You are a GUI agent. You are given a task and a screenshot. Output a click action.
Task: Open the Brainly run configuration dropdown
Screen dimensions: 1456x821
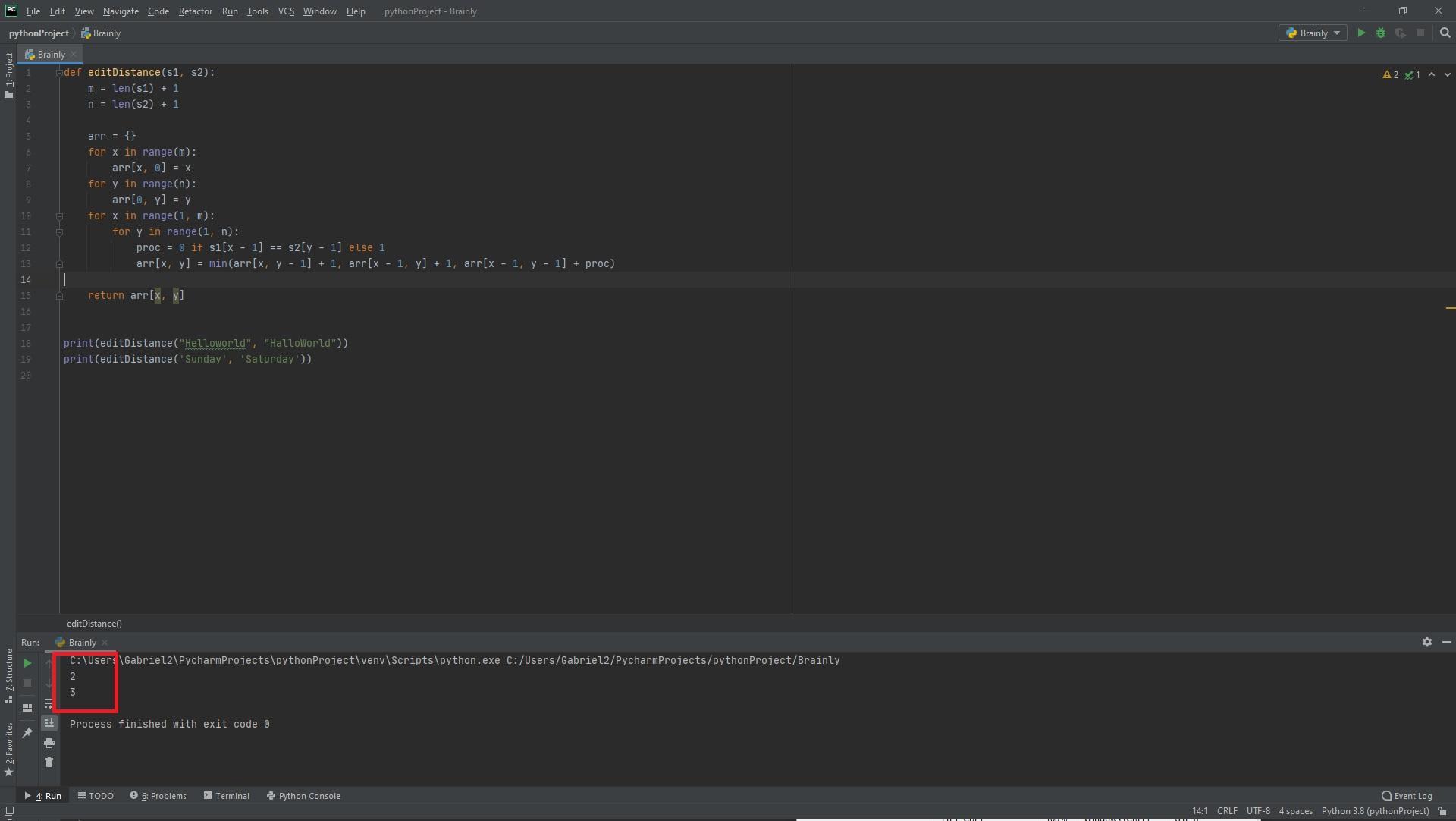click(x=1313, y=33)
